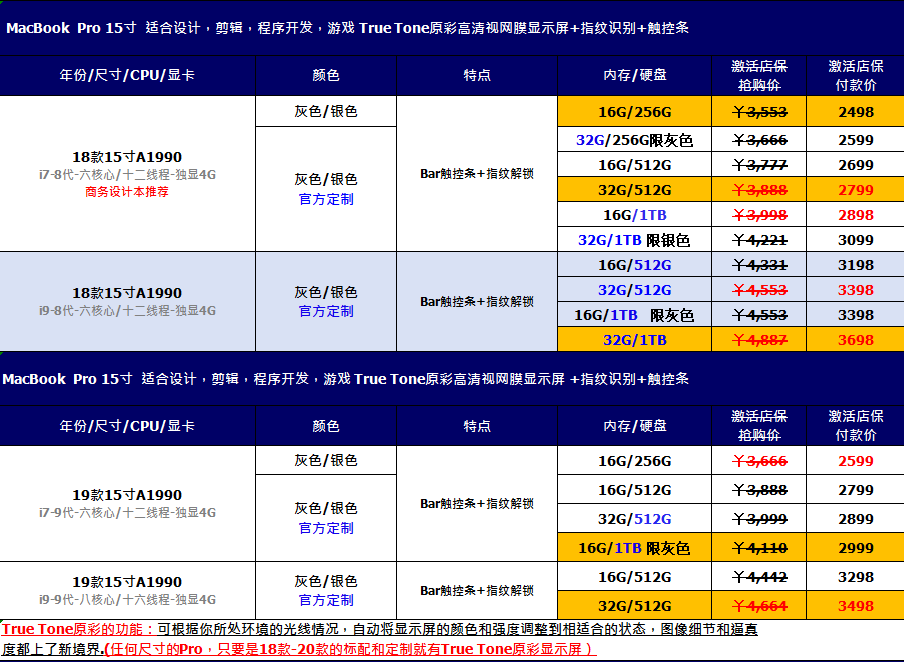Click the payment price 2999

coord(856,548)
